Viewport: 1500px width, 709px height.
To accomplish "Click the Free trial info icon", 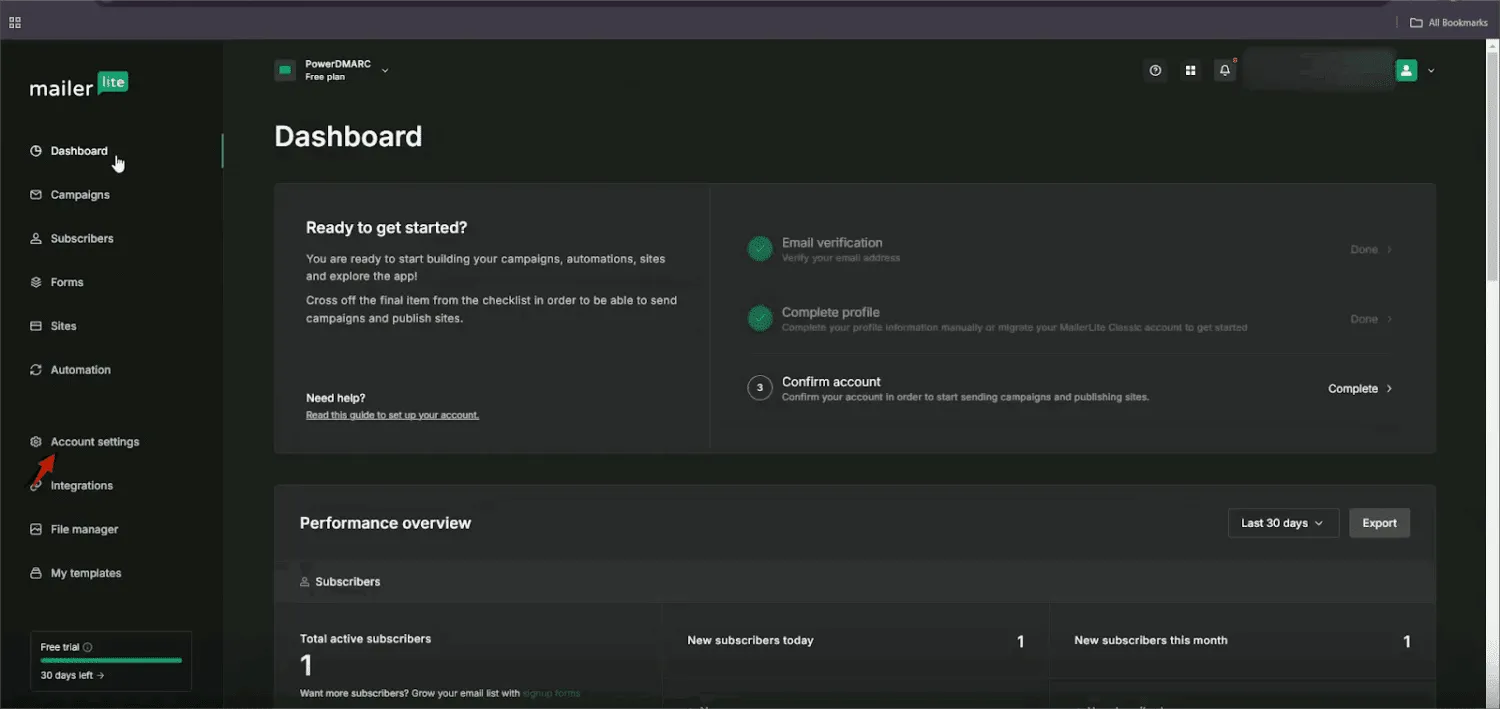I will click(87, 647).
